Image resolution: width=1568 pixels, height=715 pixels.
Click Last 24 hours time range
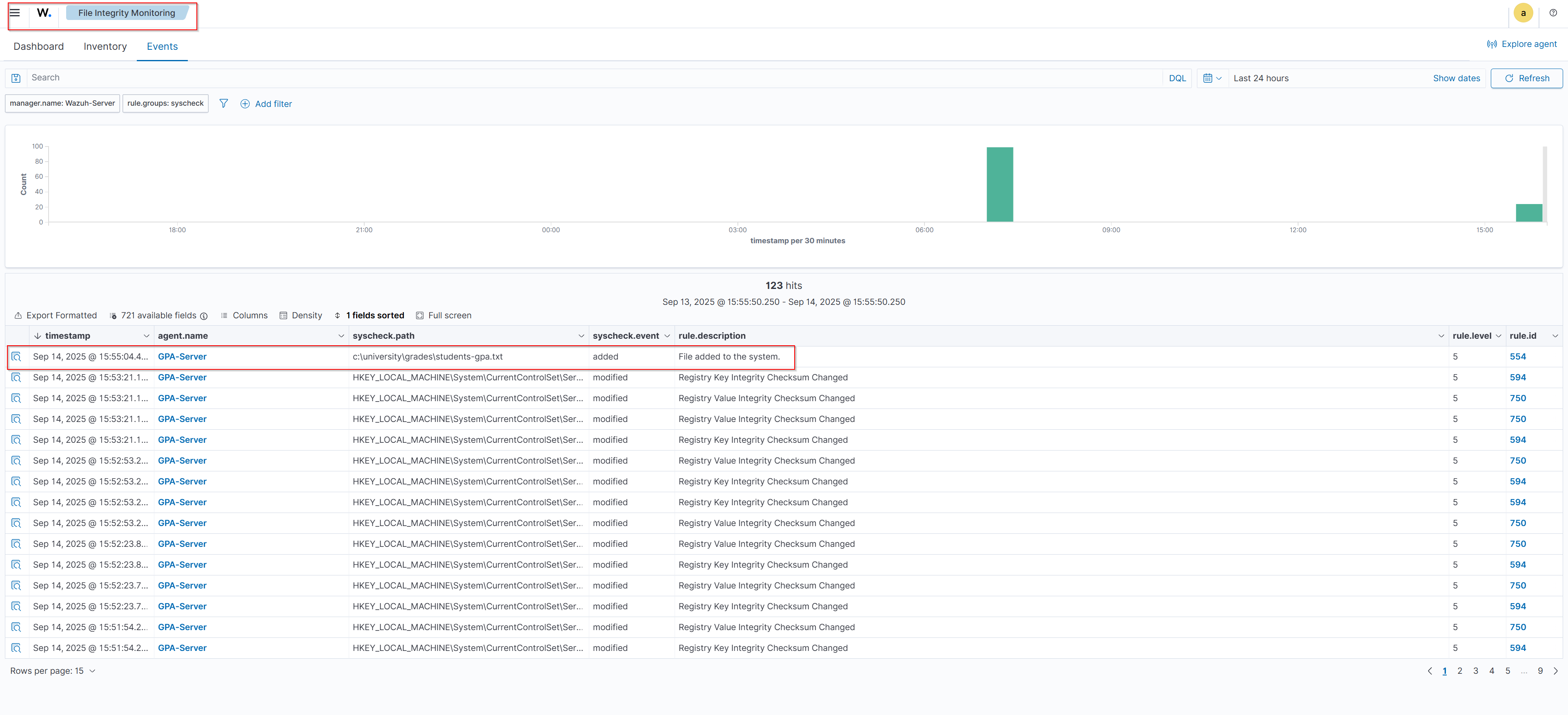(1261, 78)
